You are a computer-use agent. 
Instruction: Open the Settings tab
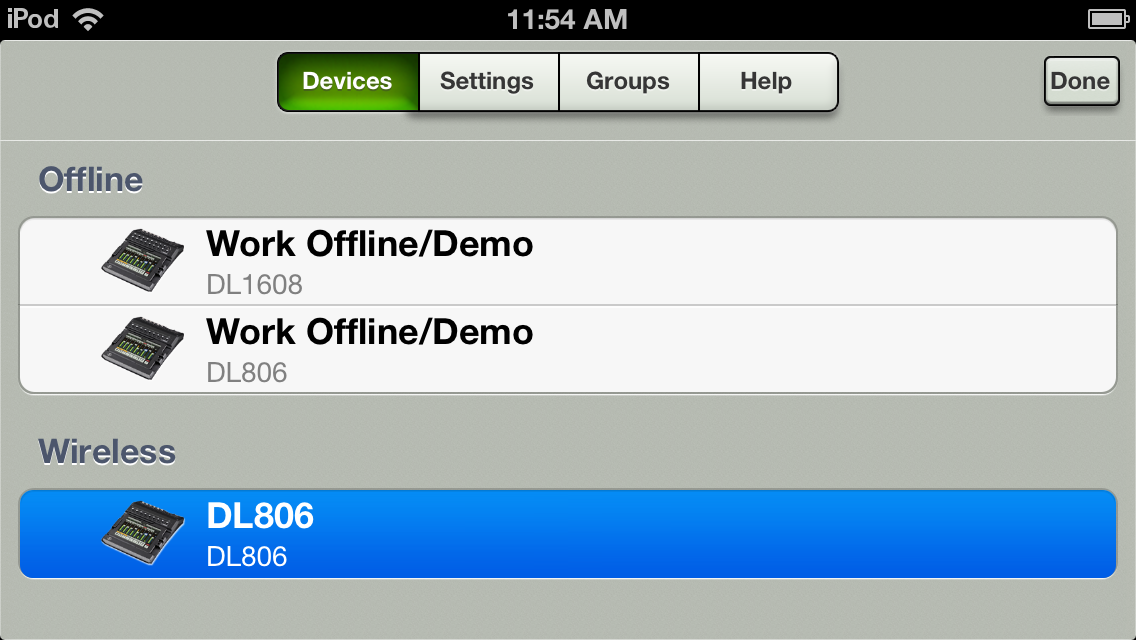488,81
